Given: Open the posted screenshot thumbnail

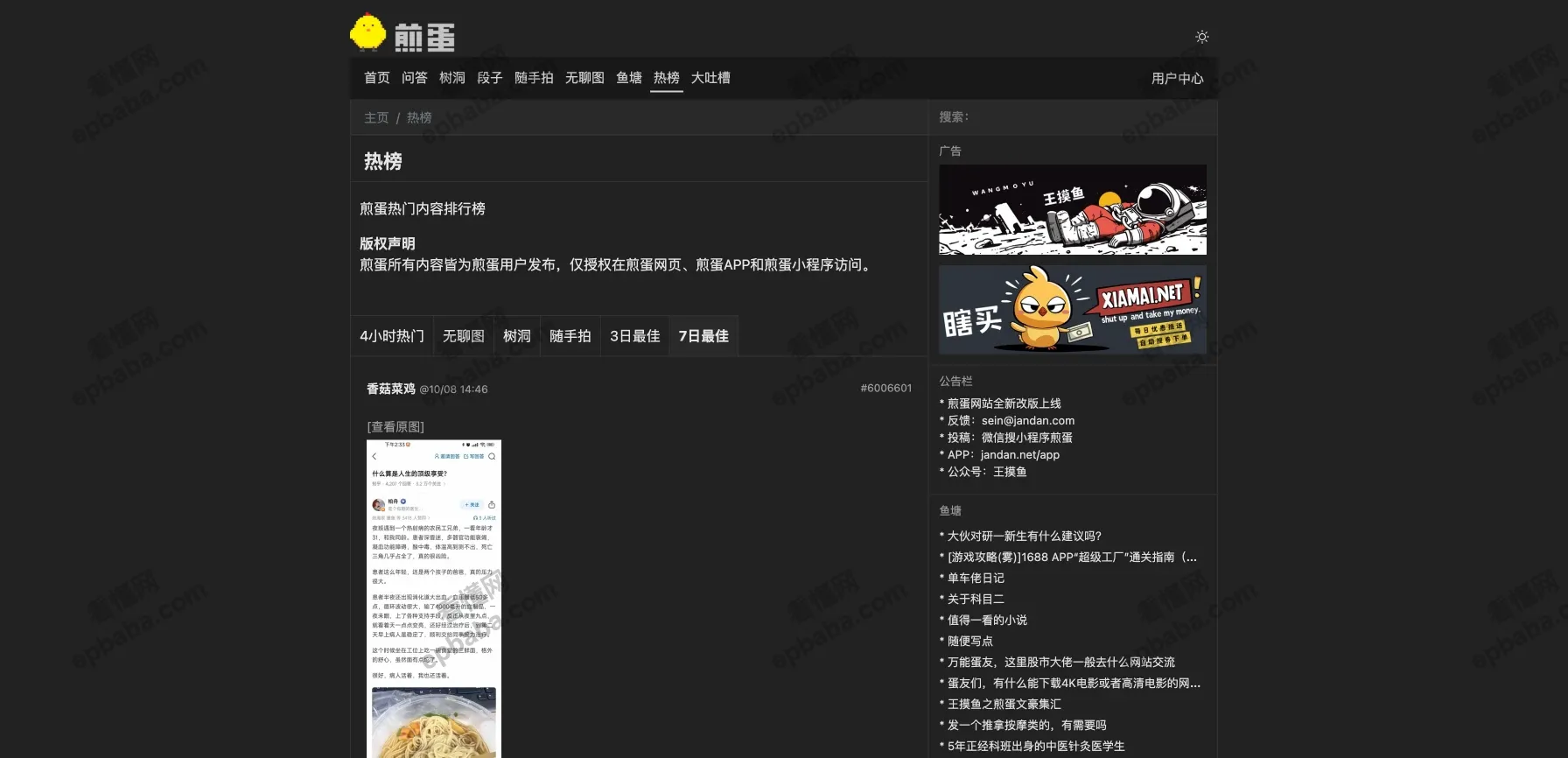Looking at the screenshot, I should click(x=434, y=599).
